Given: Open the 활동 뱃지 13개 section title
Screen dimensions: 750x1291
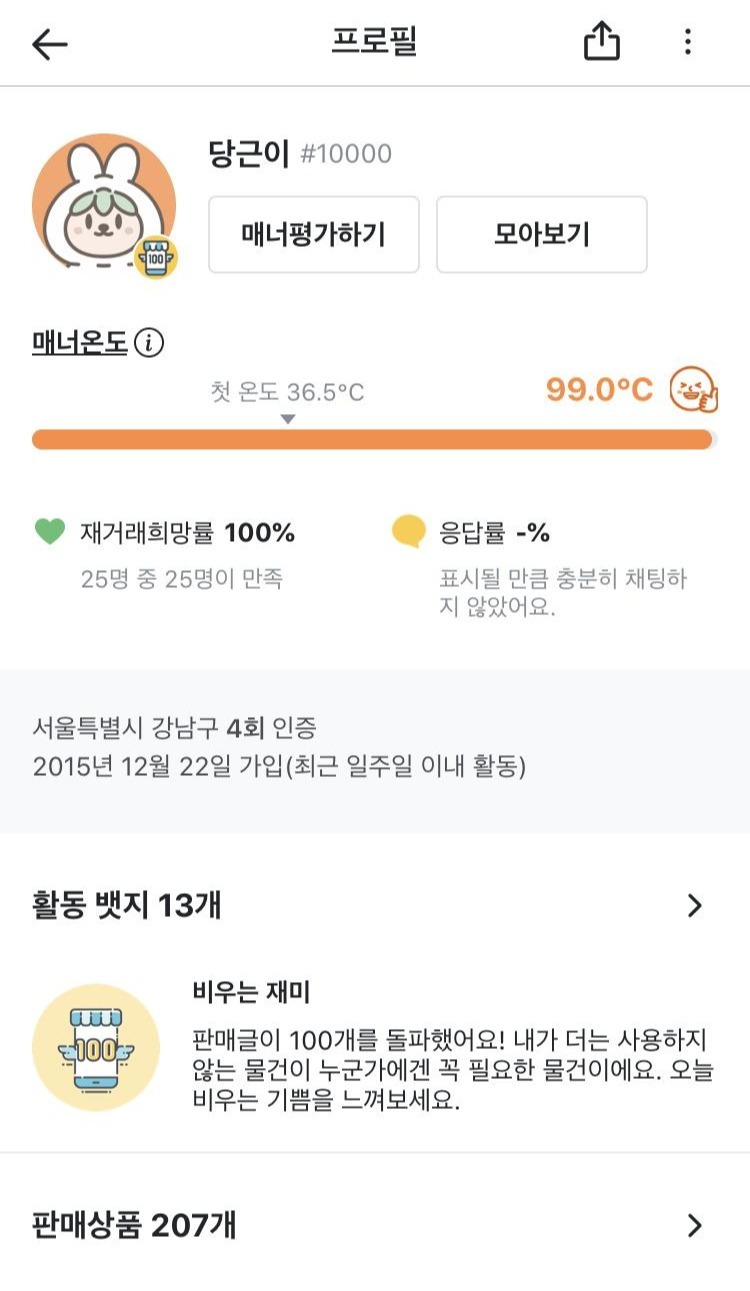Looking at the screenshot, I should pos(127,906).
